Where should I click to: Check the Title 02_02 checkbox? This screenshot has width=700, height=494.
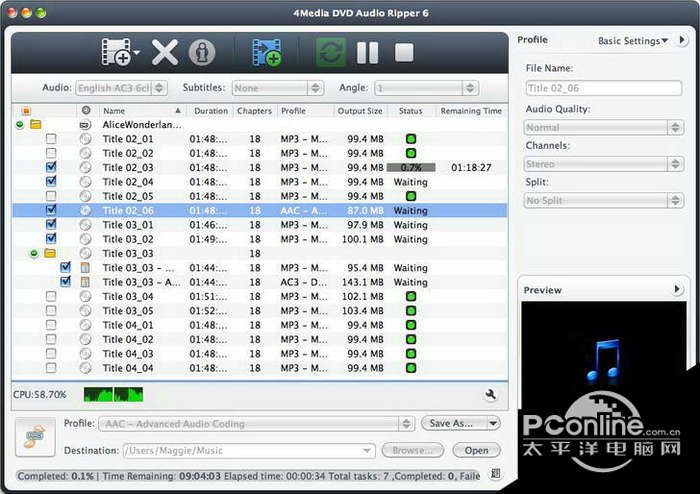pyautogui.click(x=51, y=153)
